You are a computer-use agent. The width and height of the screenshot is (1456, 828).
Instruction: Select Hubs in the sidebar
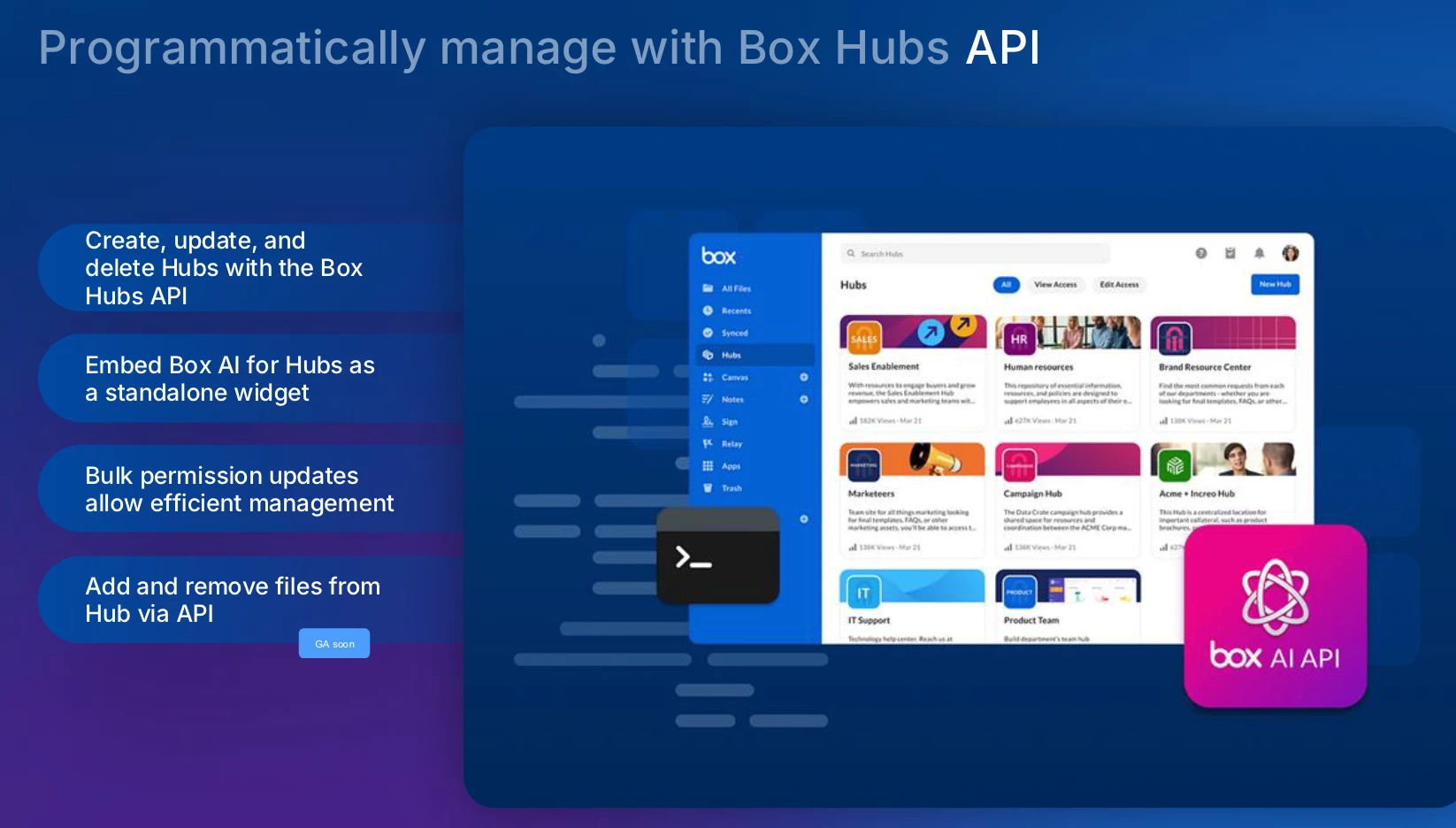click(x=755, y=355)
